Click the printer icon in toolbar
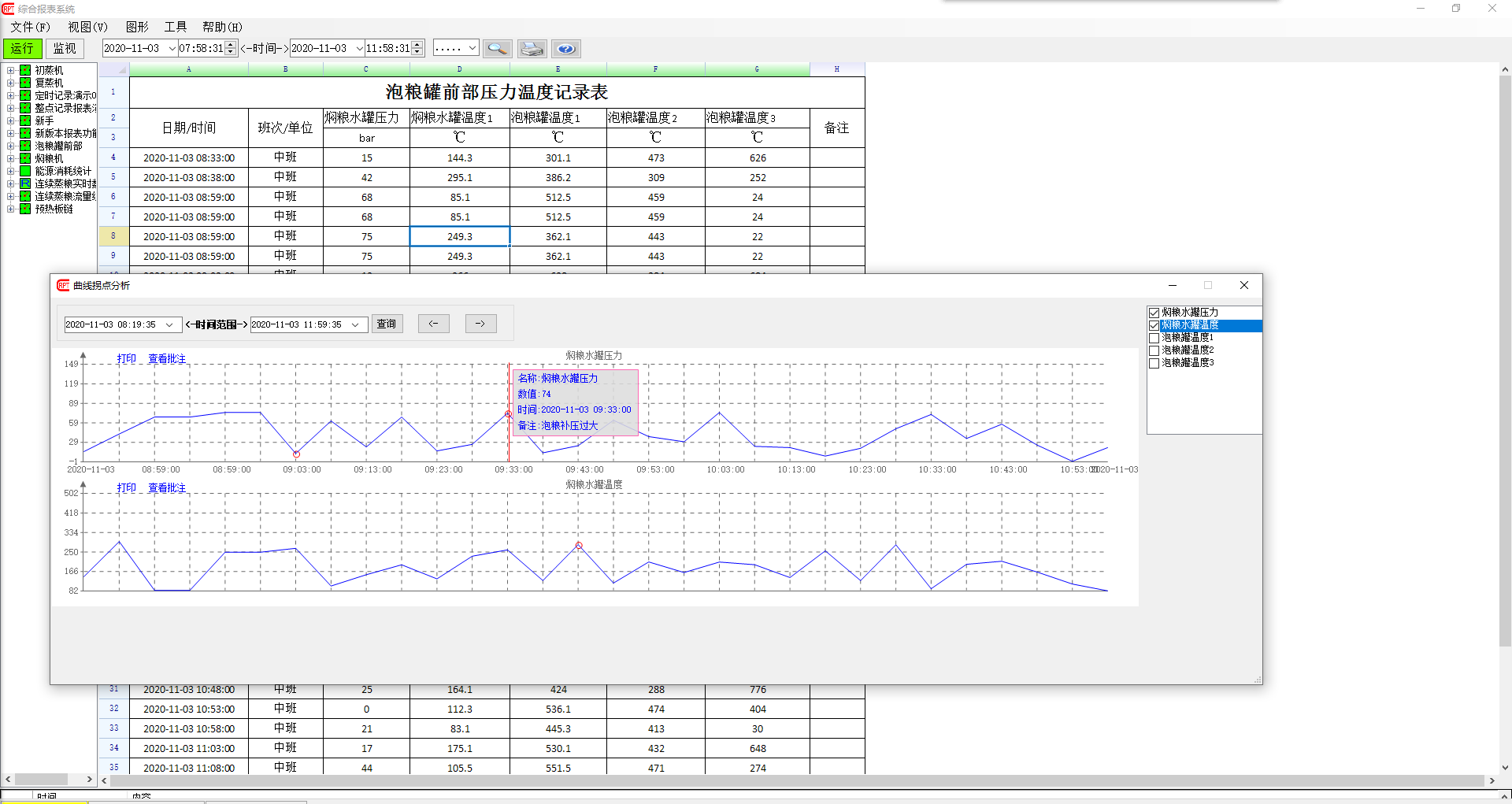This screenshot has height=804, width=1512. pyautogui.click(x=532, y=49)
